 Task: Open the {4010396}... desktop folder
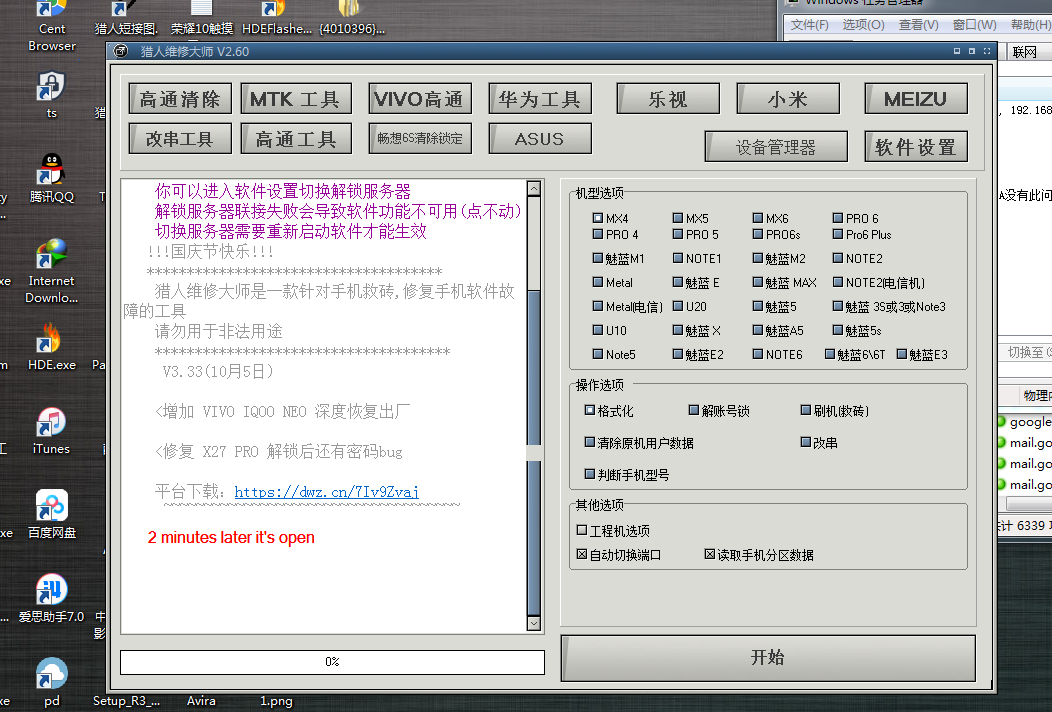(352, 19)
